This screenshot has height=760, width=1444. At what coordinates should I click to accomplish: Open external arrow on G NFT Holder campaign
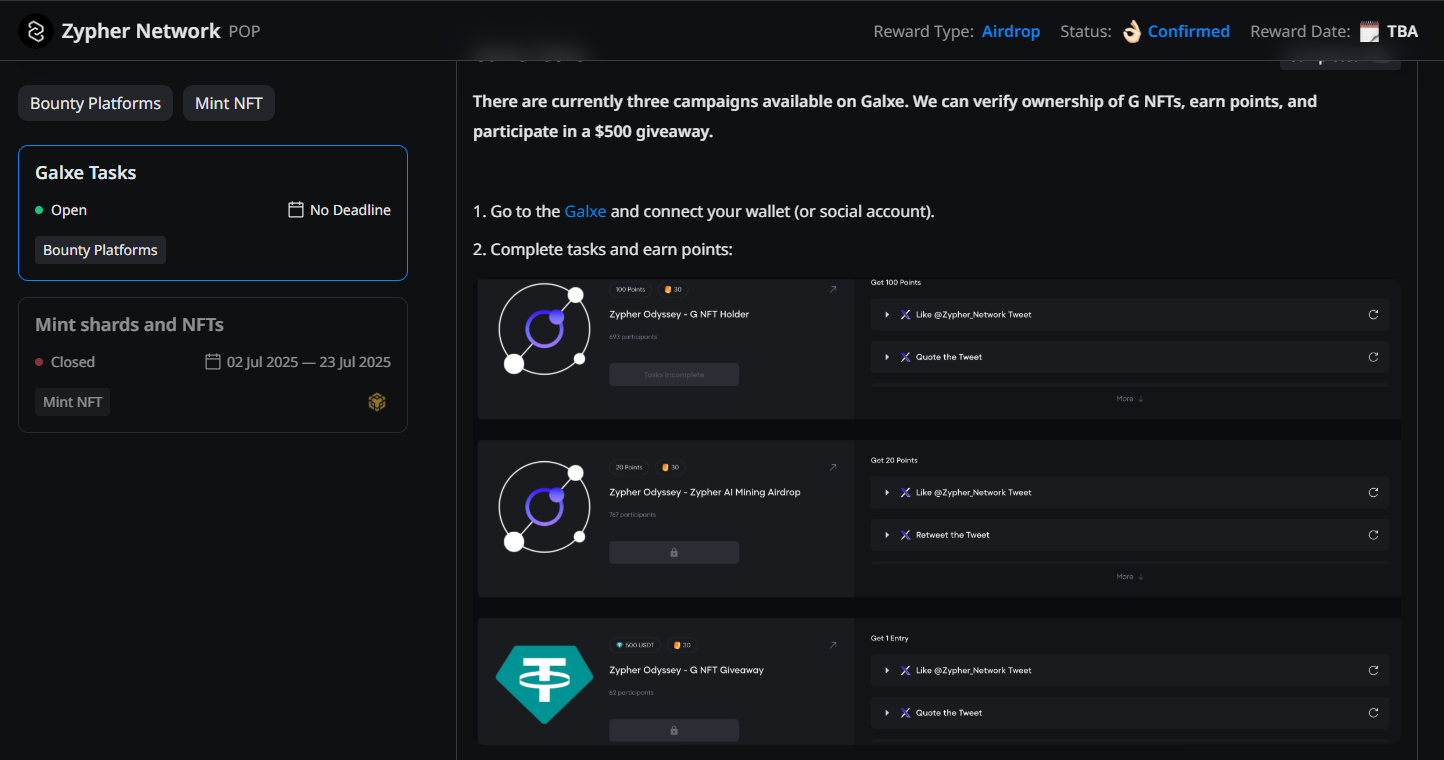pos(833,290)
